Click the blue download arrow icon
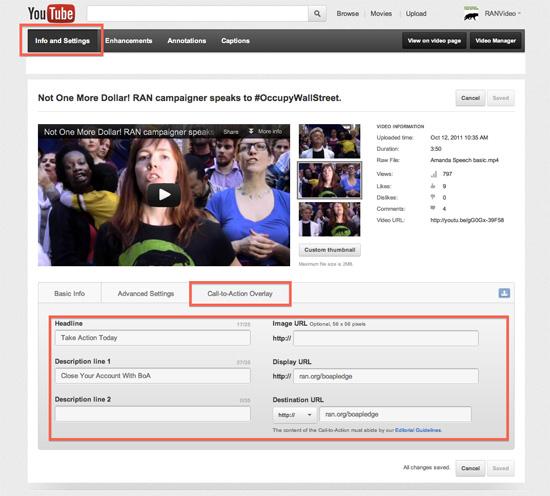The width and height of the screenshot is (550, 496). [x=504, y=293]
